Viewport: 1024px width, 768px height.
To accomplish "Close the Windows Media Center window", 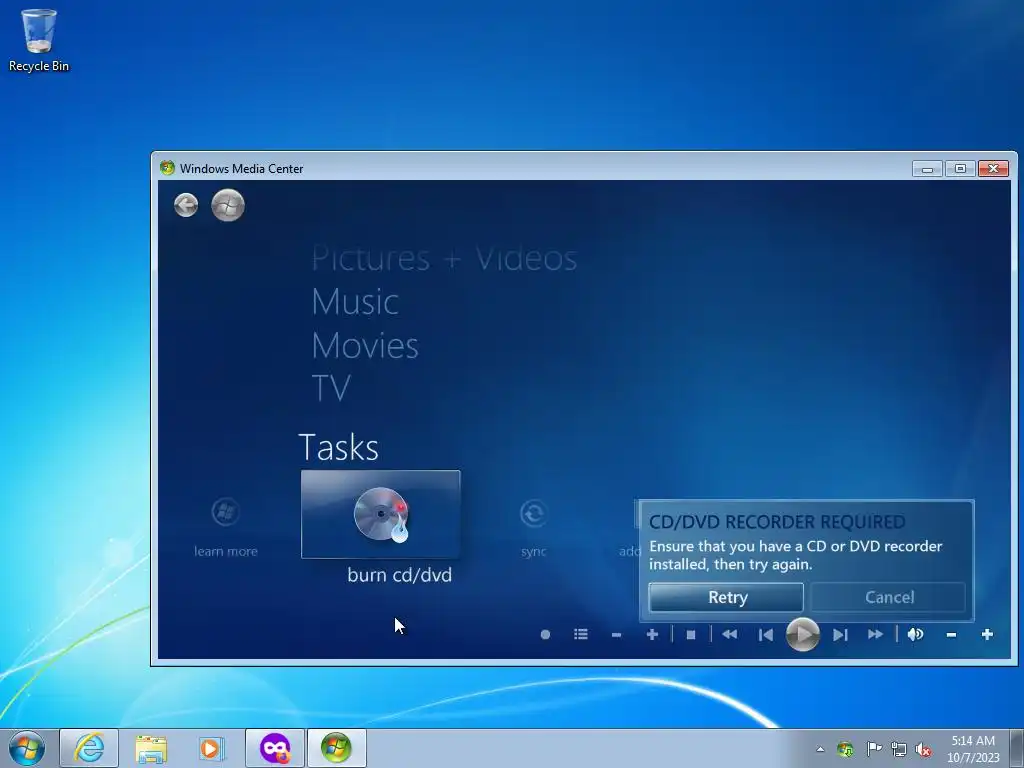I will pos(993,168).
